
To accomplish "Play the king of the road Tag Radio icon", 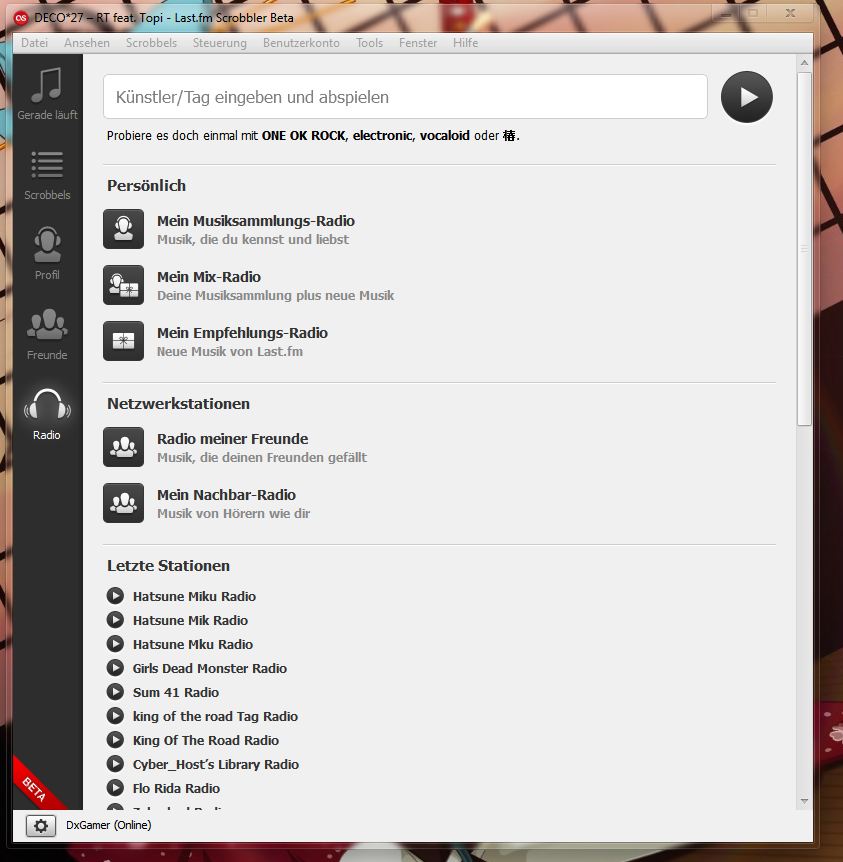I will tap(115, 716).
